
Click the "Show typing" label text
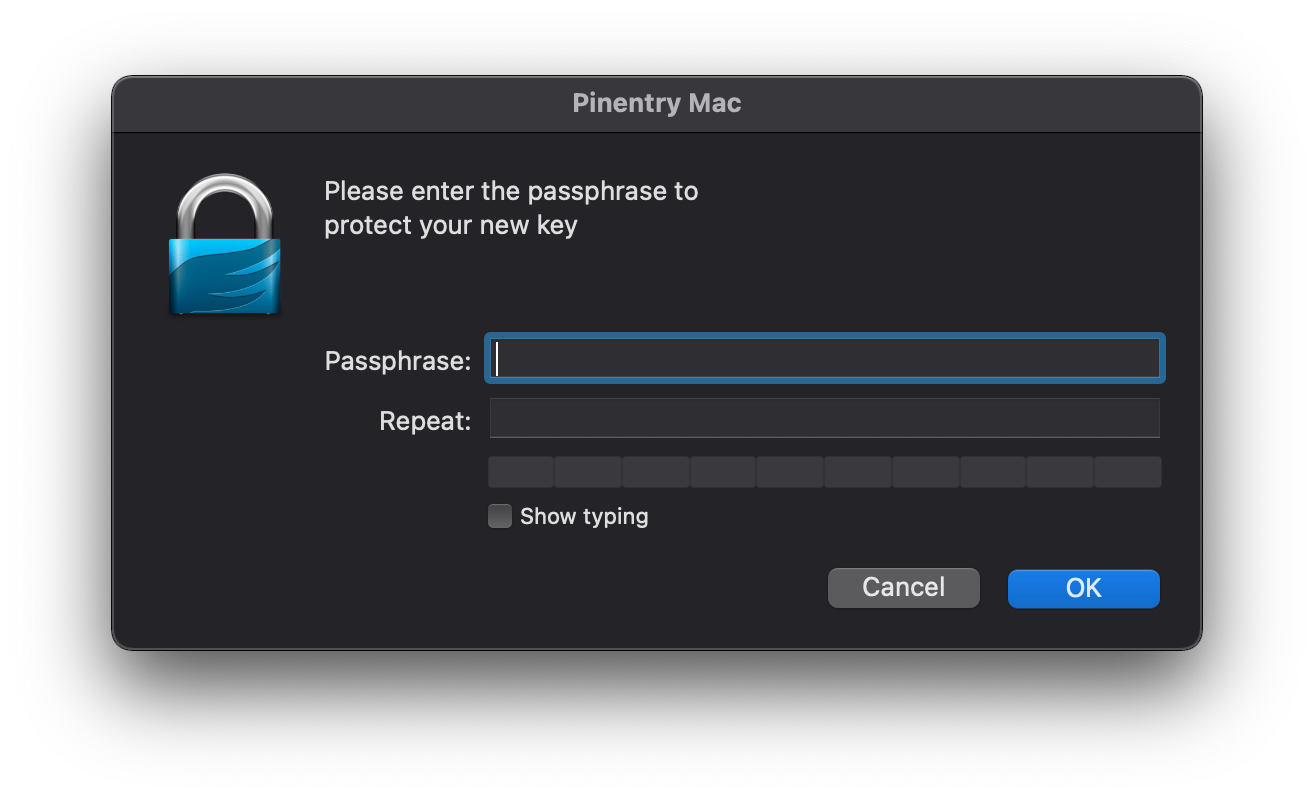click(584, 516)
